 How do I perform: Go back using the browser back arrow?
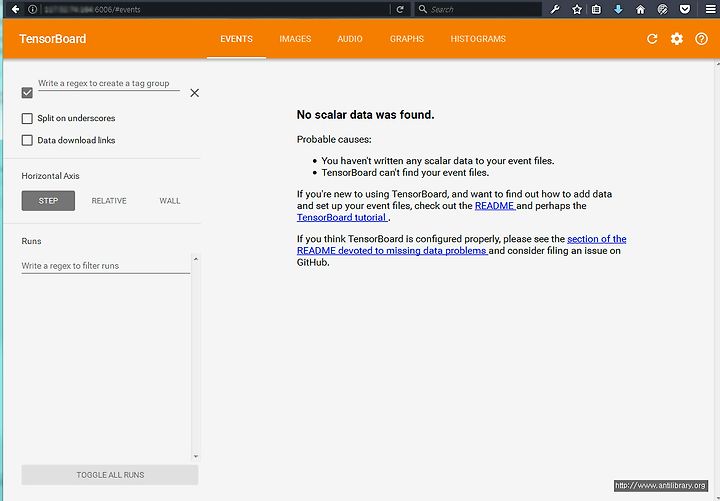pos(15,9)
